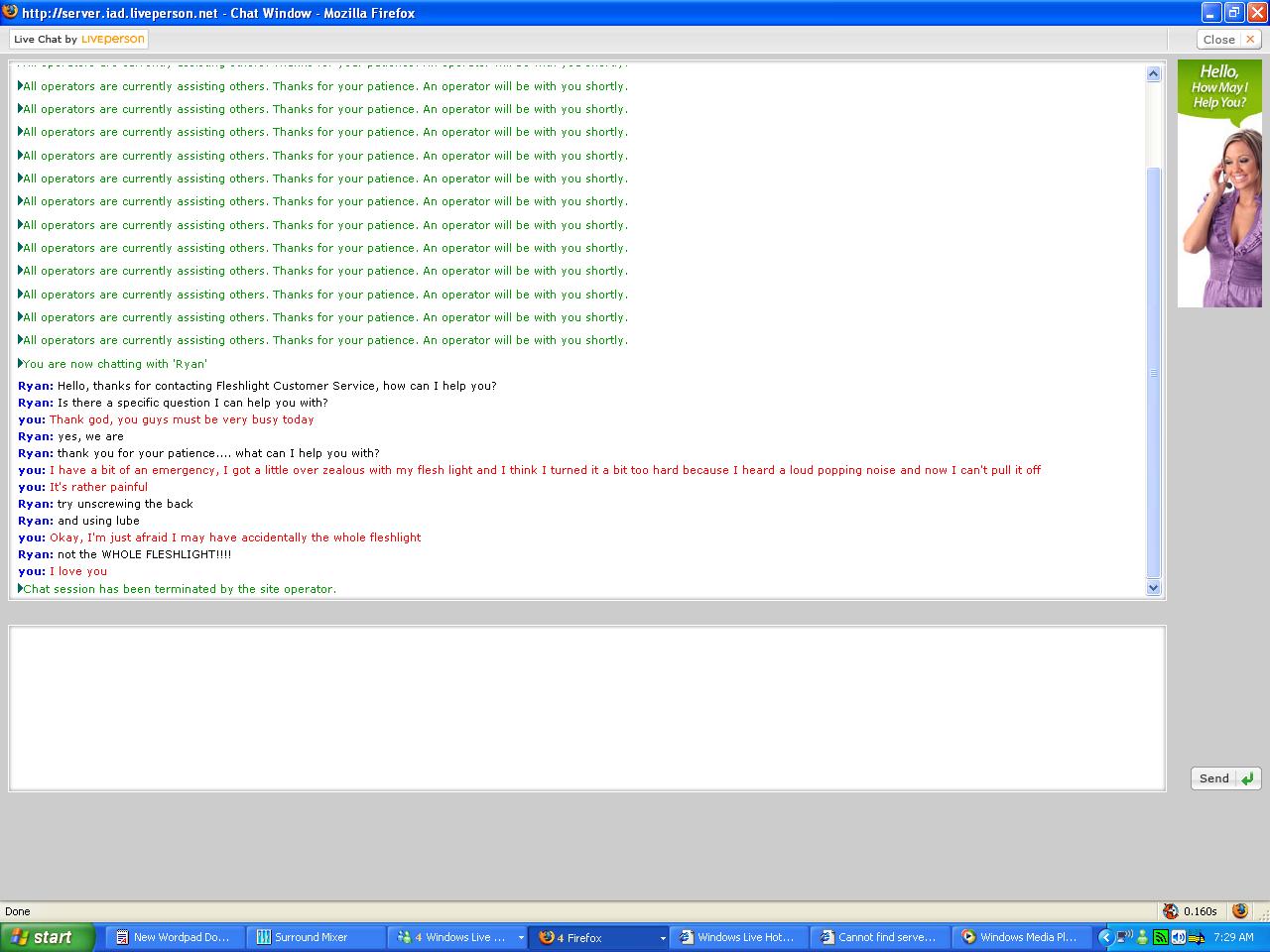
Task: Expand the Firefox taskbar group dropdown arrow
Action: tap(662, 938)
